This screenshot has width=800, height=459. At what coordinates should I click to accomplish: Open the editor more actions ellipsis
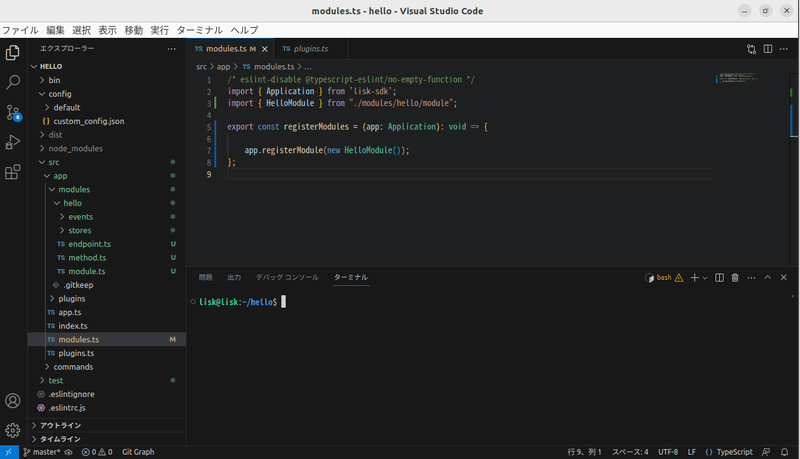[784, 49]
